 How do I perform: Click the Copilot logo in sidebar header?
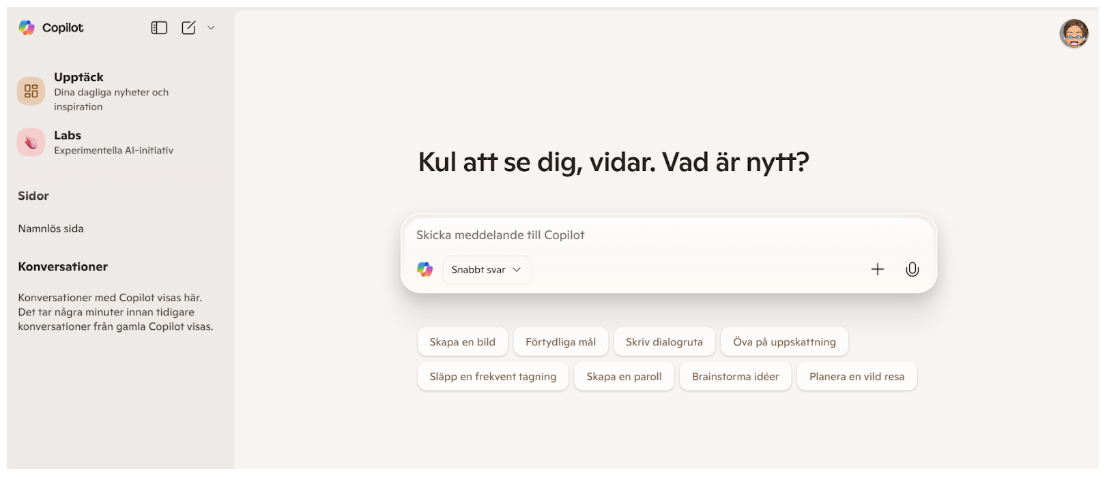26,28
